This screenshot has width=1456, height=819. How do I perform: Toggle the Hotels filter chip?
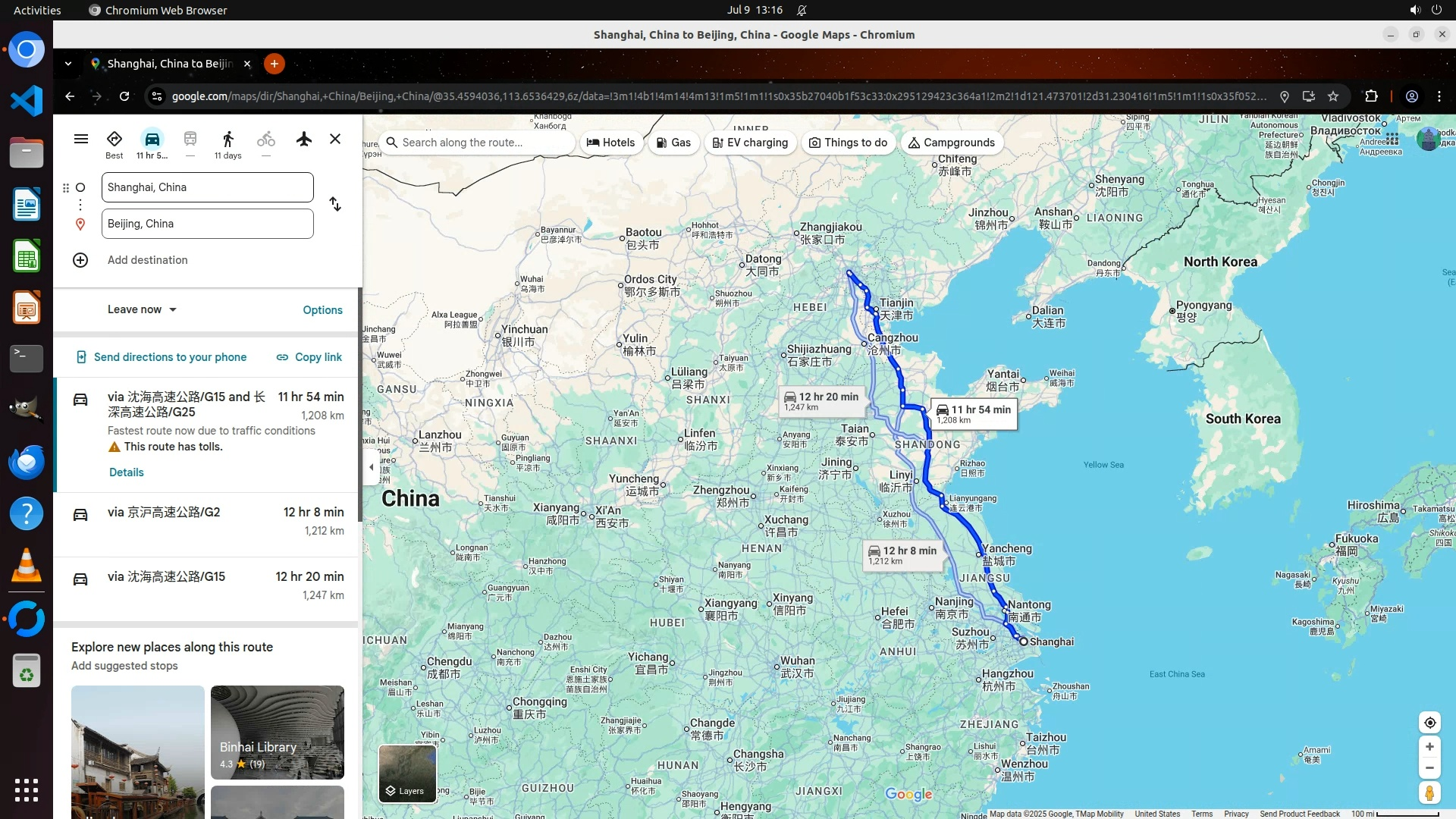[x=611, y=143]
